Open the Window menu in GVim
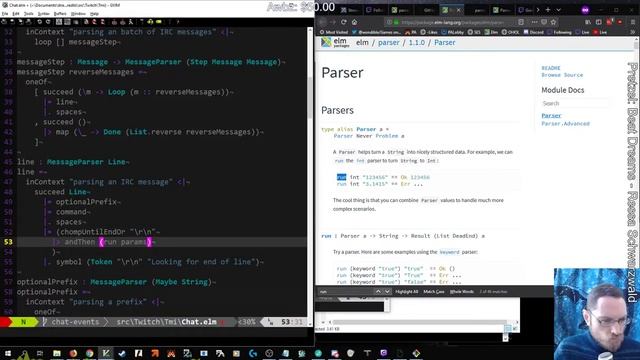 pos(78,13)
